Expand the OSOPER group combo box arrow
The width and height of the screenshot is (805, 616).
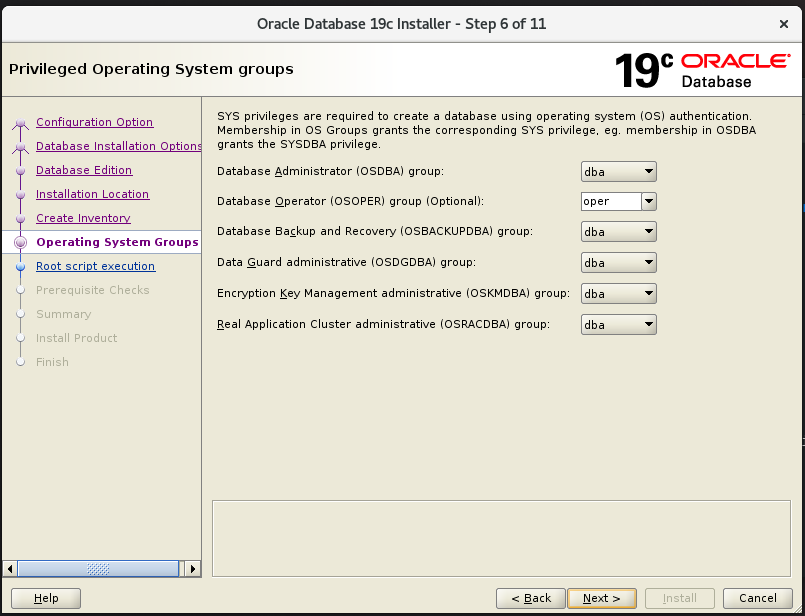tap(649, 201)
